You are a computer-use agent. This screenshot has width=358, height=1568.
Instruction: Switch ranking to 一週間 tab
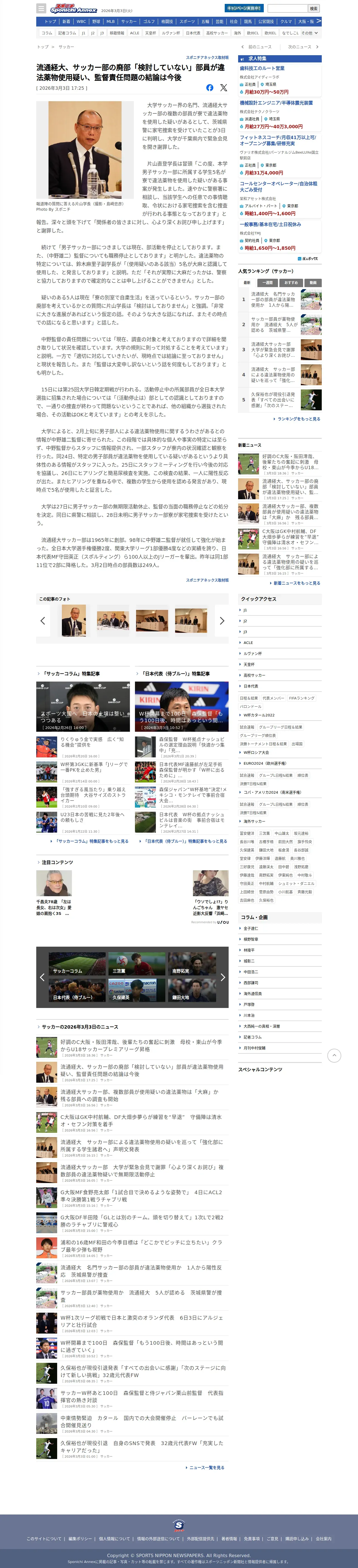coord(267,282)
